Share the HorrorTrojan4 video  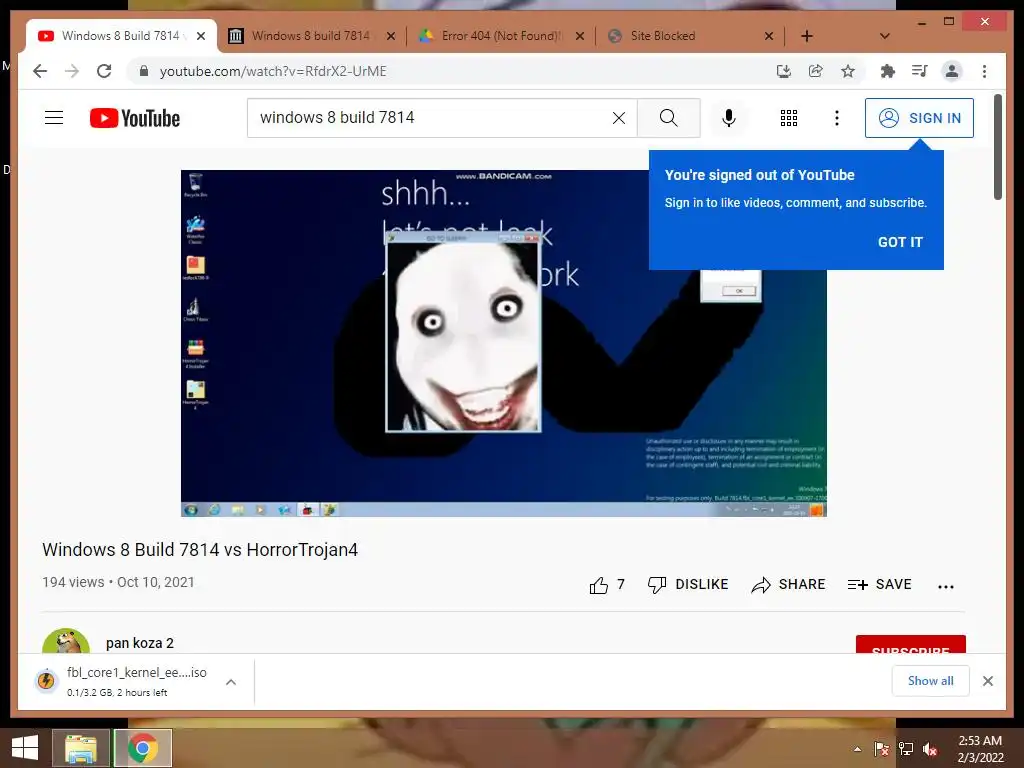[x=788, y=584]
